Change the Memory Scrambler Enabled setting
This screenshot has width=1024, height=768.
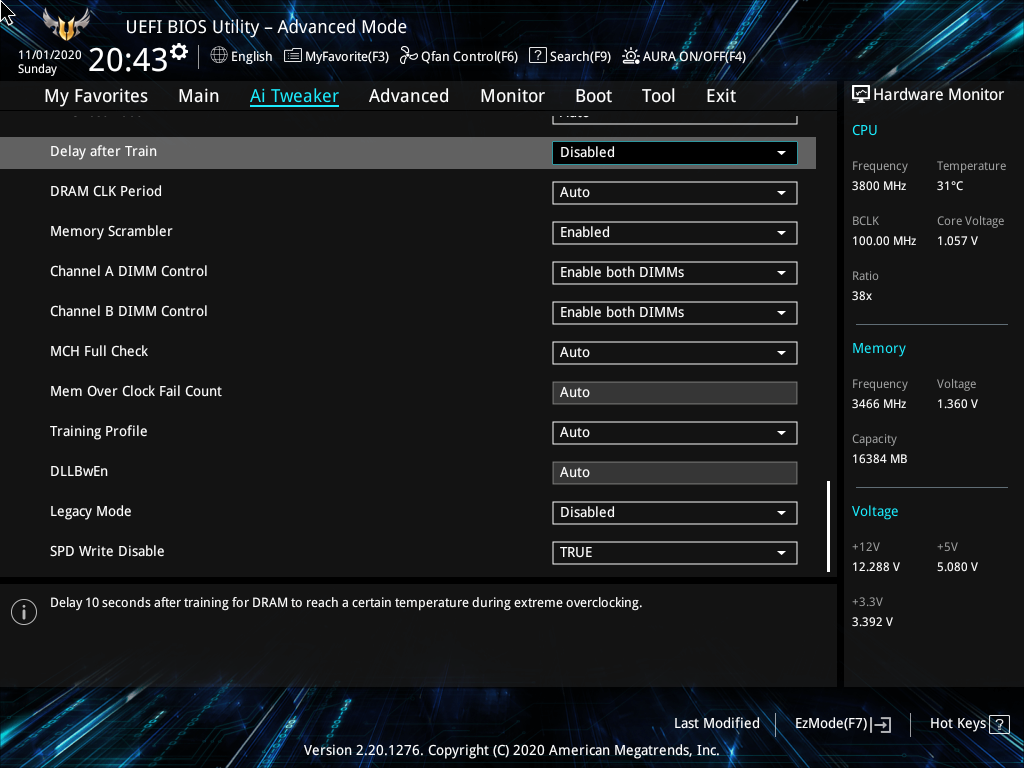pyautogui.click(x=674, y=233)
